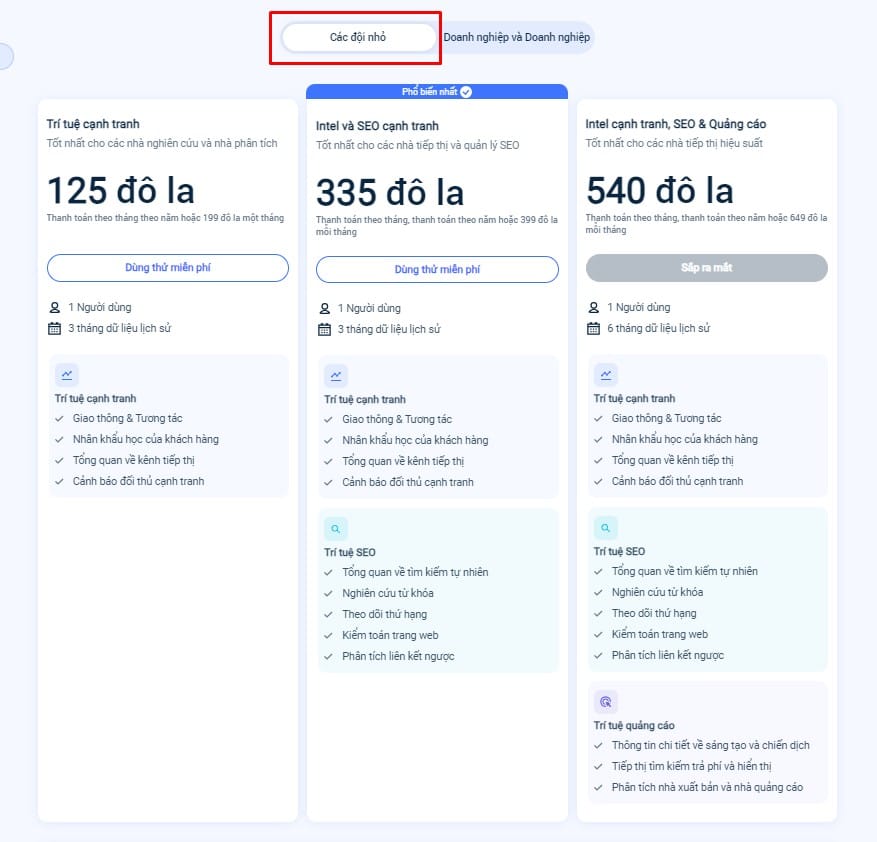Select the chart icon on the 540 đô la plan

pyautogui.click(x=605, y=374)
